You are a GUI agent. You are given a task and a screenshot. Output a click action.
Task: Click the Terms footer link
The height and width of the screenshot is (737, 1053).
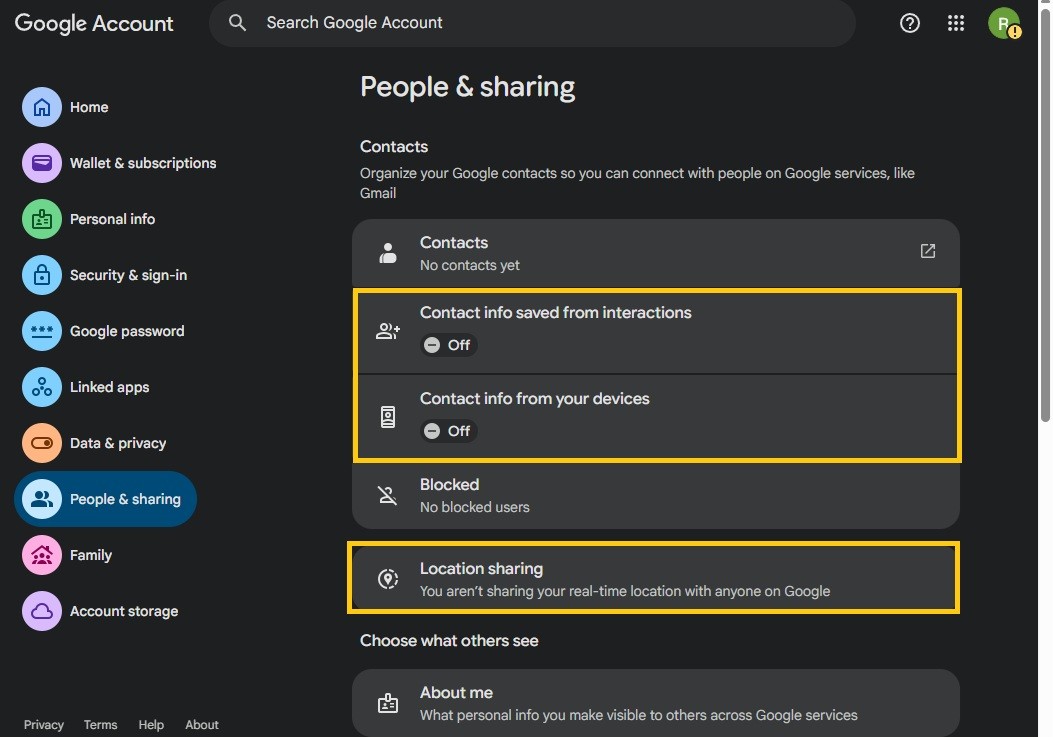100,725
